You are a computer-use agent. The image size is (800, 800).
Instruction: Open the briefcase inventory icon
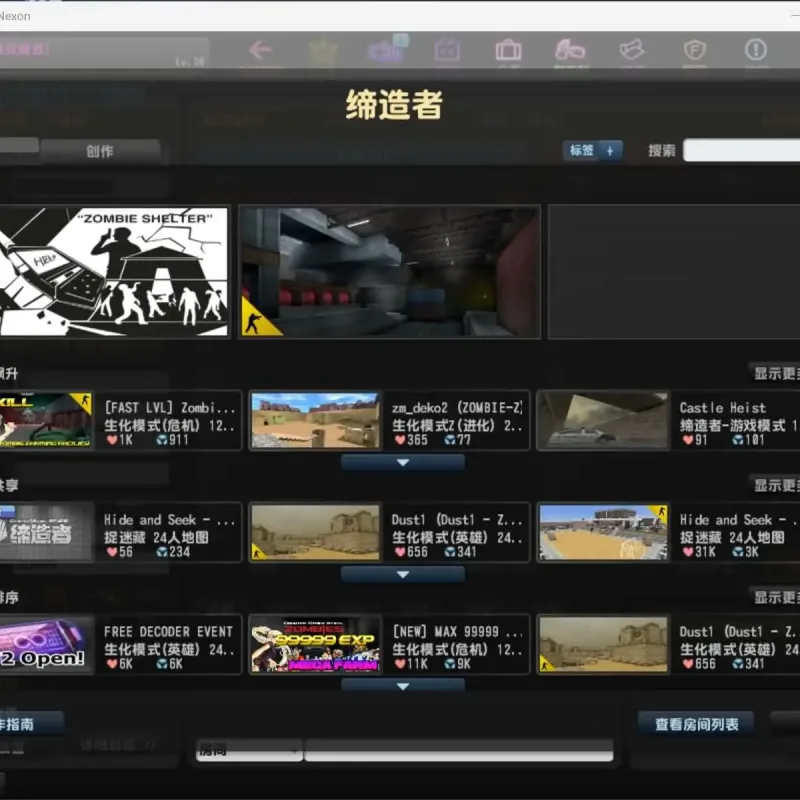[508, 51]
